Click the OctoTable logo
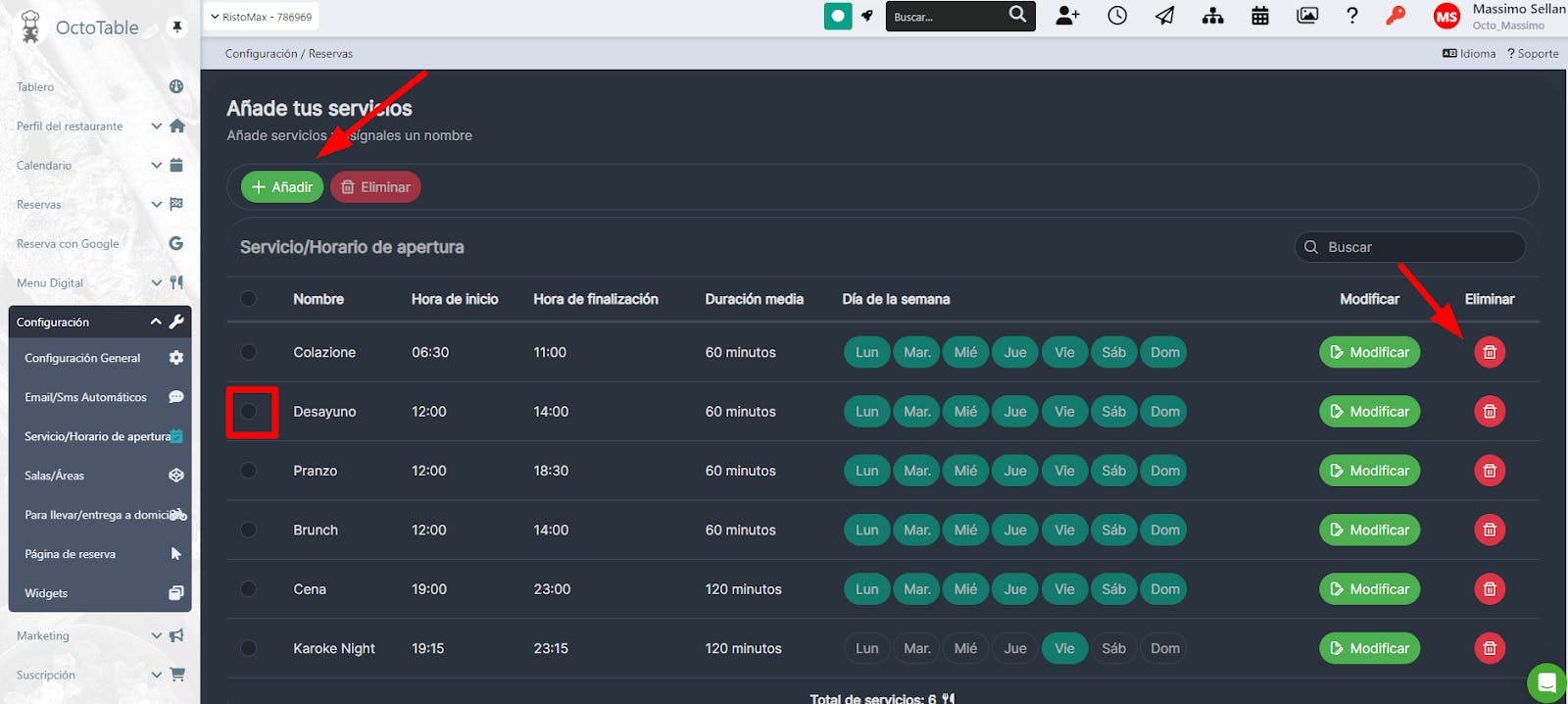 [78, 26]
